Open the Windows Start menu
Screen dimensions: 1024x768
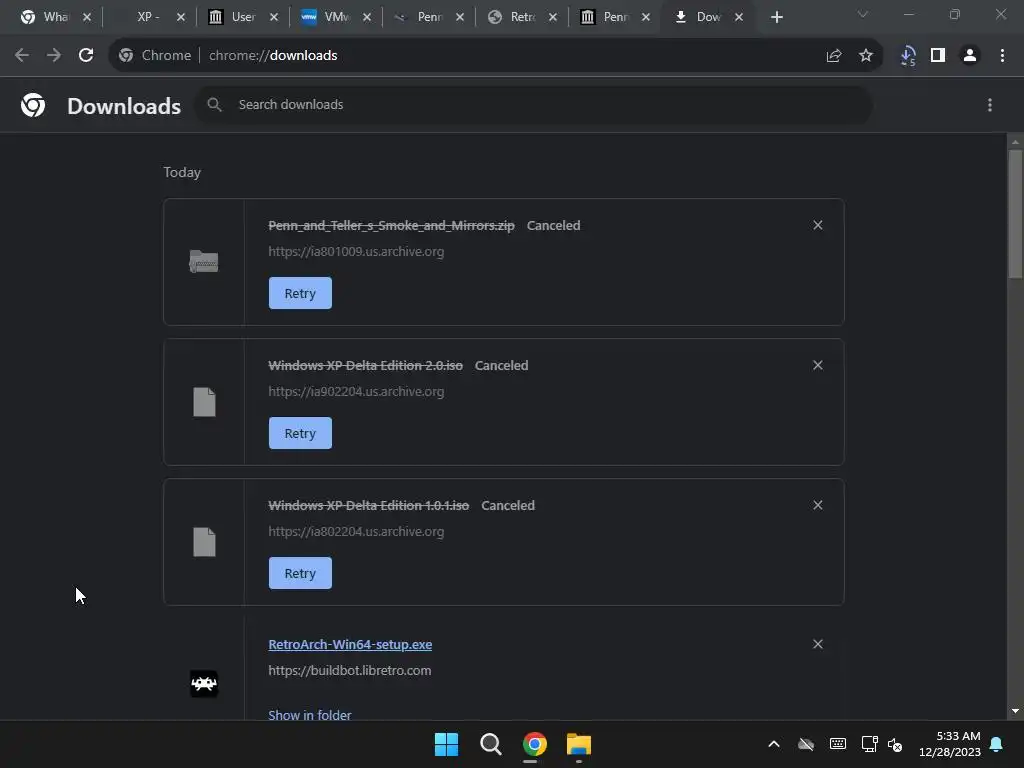[447, 744]
